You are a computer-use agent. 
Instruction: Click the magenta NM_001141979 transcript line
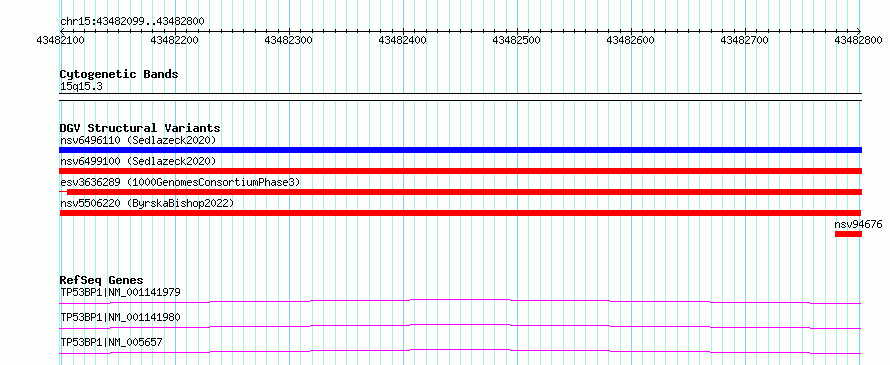pyautogui.click(x=460, y=301)
